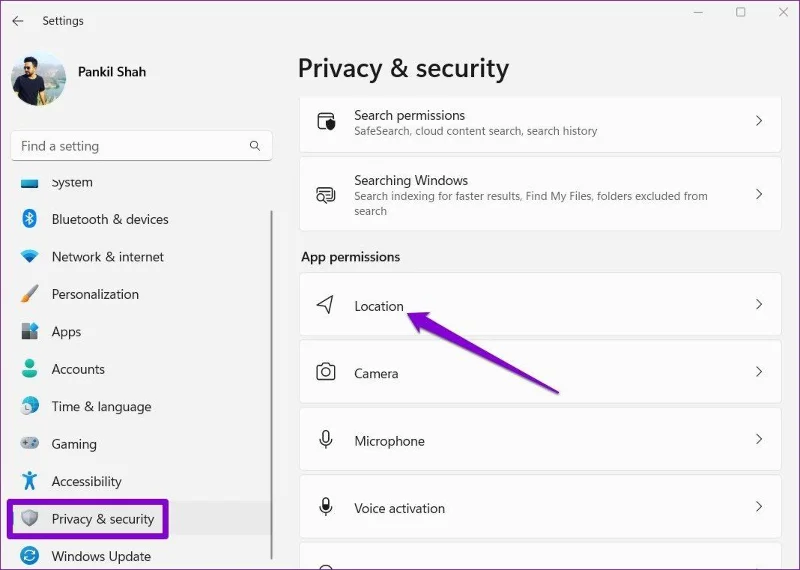Viewport: 800px width, 570px height.
Task: Open Voice activation settings
Action: 540,507
